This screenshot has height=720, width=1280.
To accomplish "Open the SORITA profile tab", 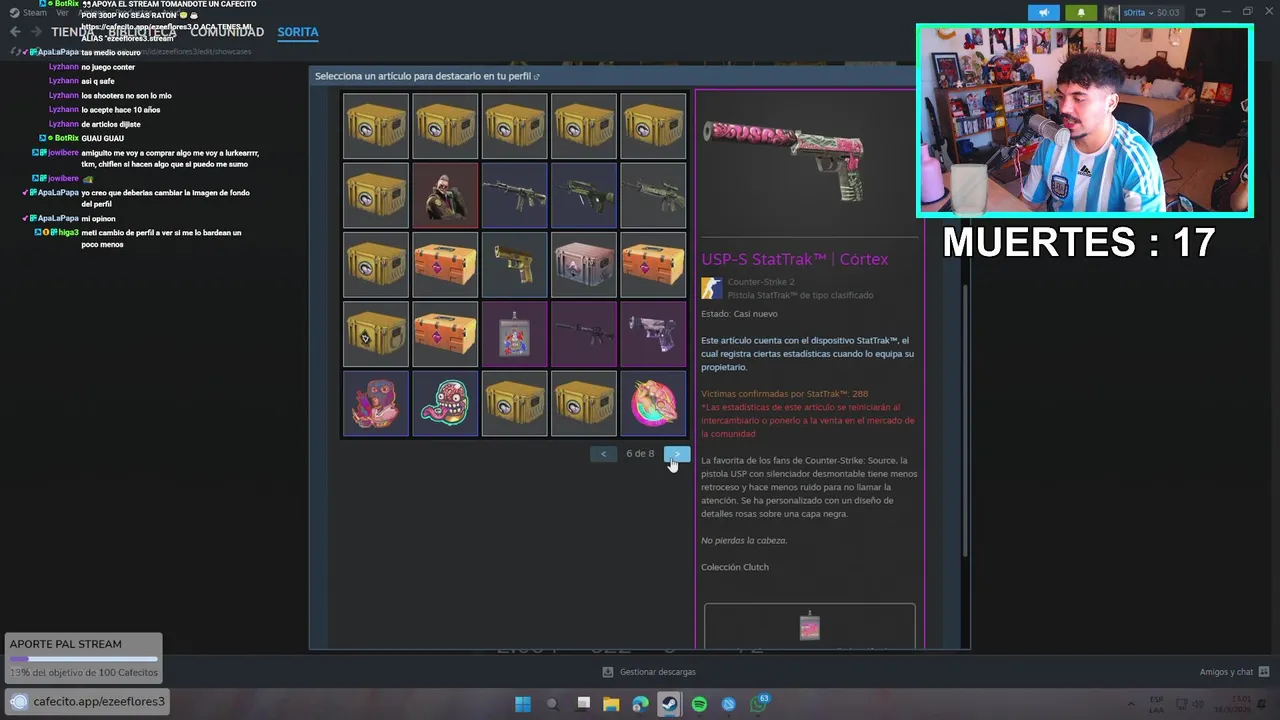I will tap(298, 32).
